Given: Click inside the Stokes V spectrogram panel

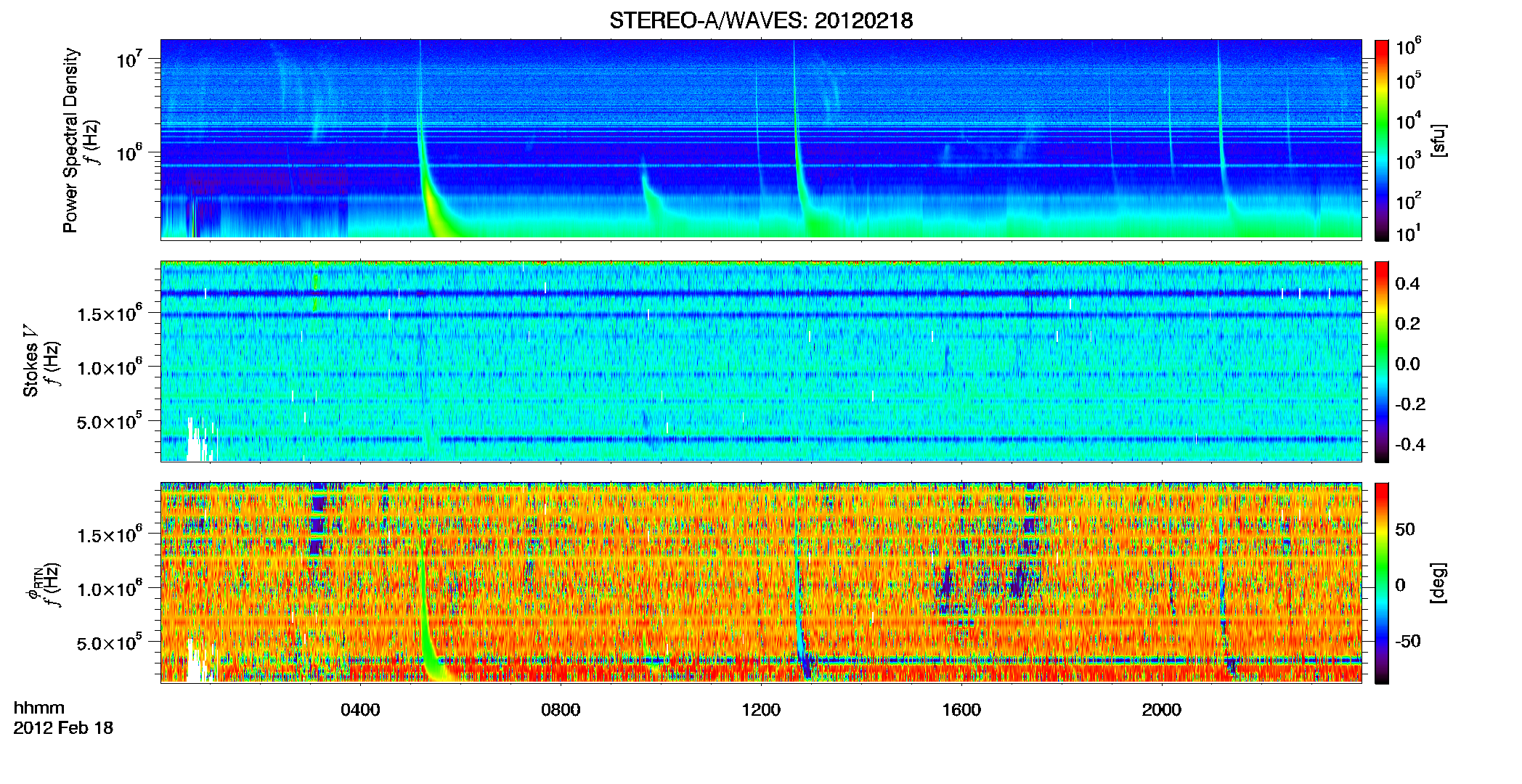Looking at the screenshot, I should 761,362.
